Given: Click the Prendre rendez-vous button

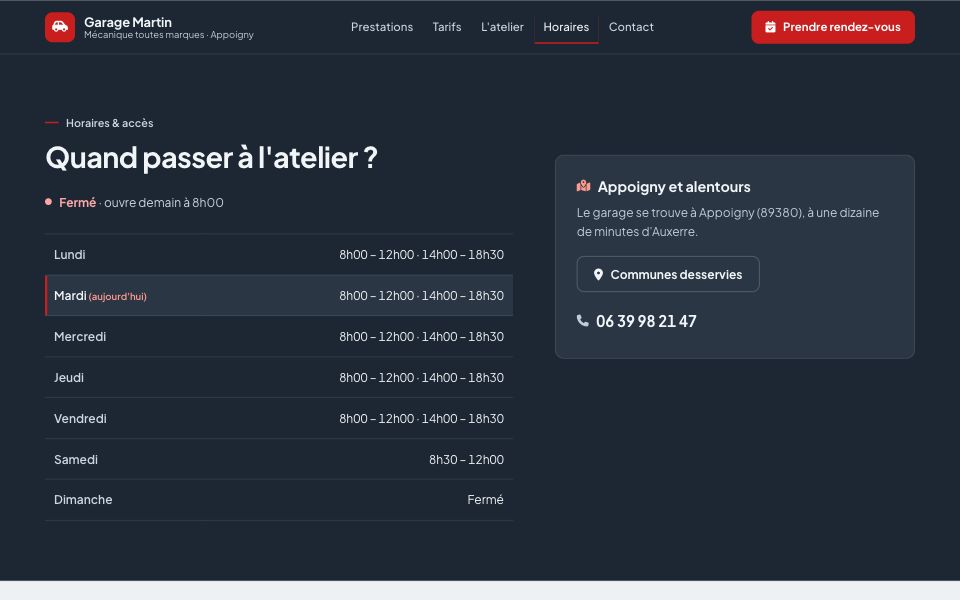Looking at the screenshot, I should pos(833,27).
